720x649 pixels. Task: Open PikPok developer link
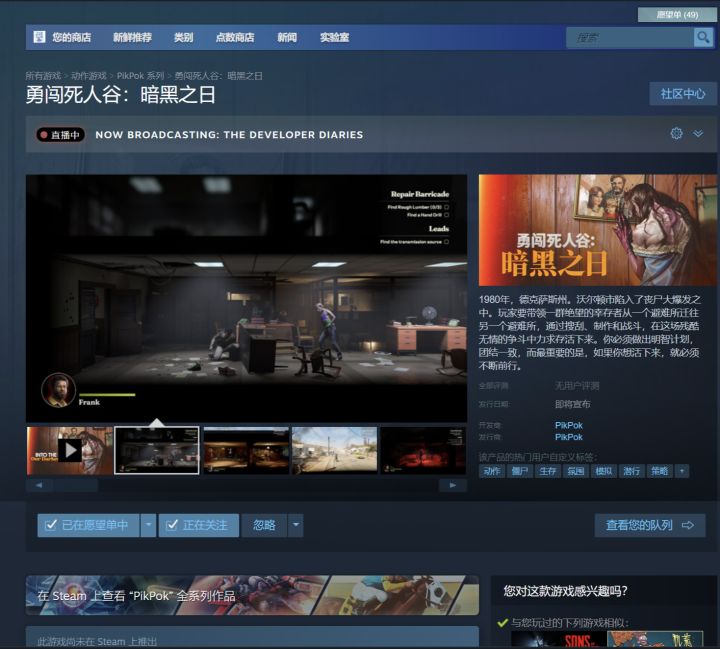tap(568, 425)
